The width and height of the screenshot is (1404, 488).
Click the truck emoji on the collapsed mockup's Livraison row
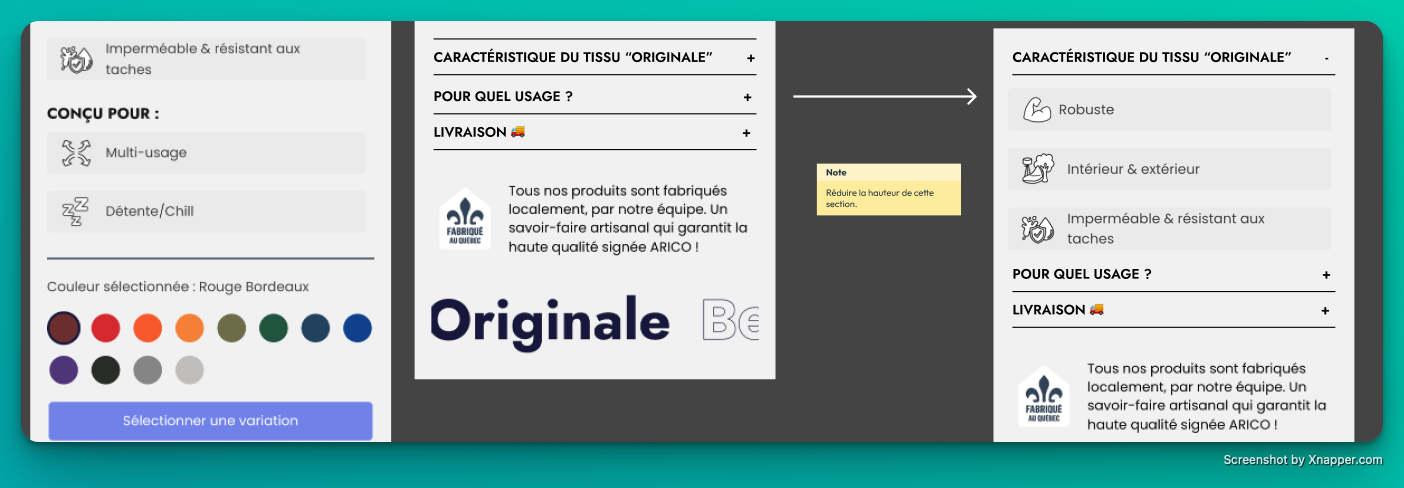[518, 132]
